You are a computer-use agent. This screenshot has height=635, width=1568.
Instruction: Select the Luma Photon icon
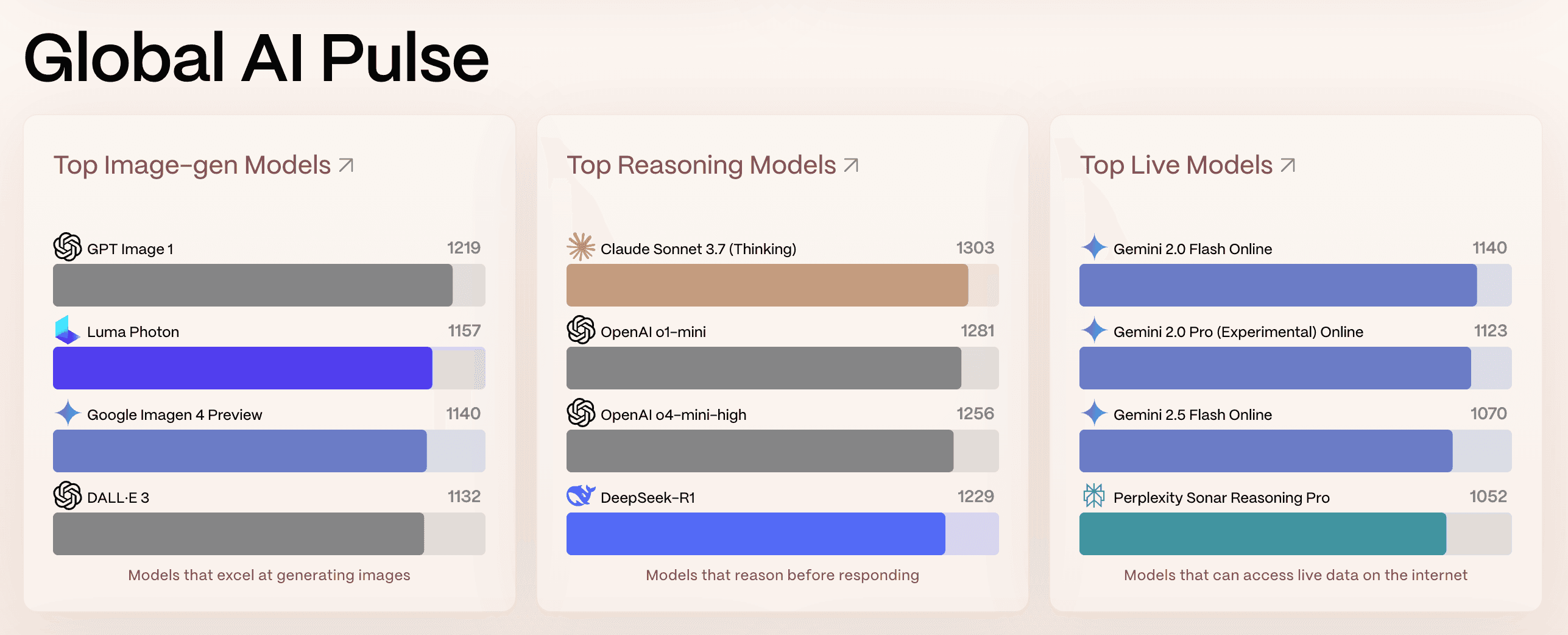(x=68, y=332)
